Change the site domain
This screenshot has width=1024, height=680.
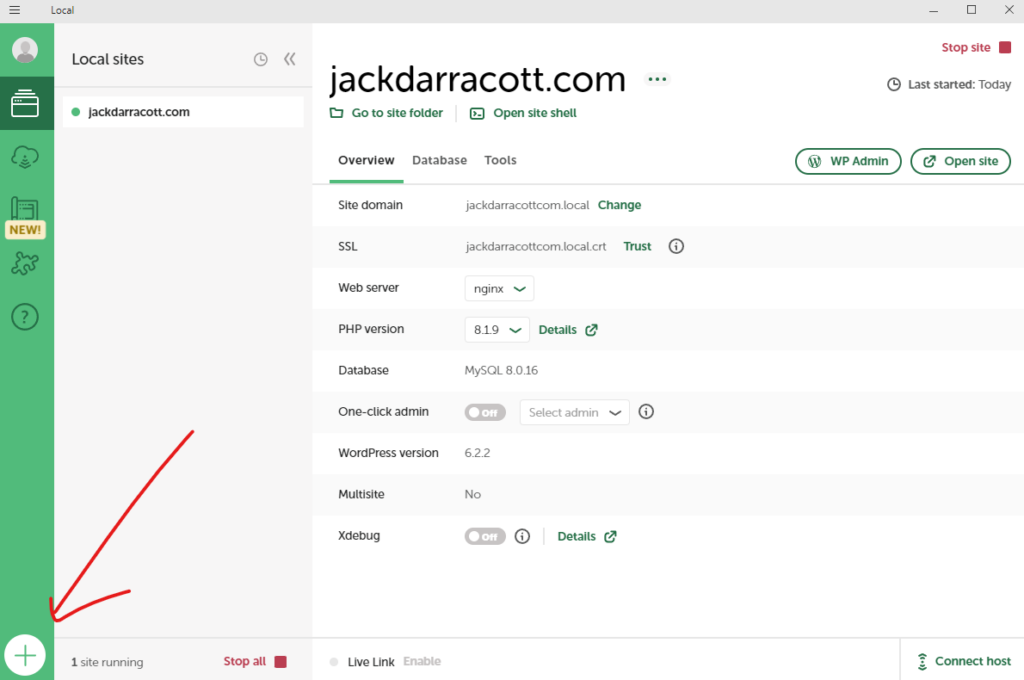tap(619, 205)
